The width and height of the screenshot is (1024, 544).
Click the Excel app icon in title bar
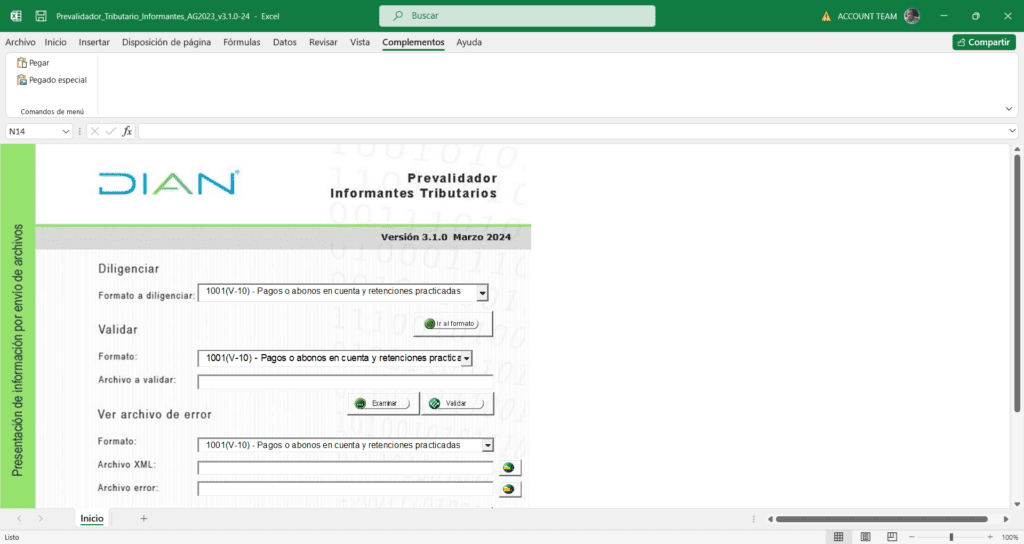[x=16, y=16]
